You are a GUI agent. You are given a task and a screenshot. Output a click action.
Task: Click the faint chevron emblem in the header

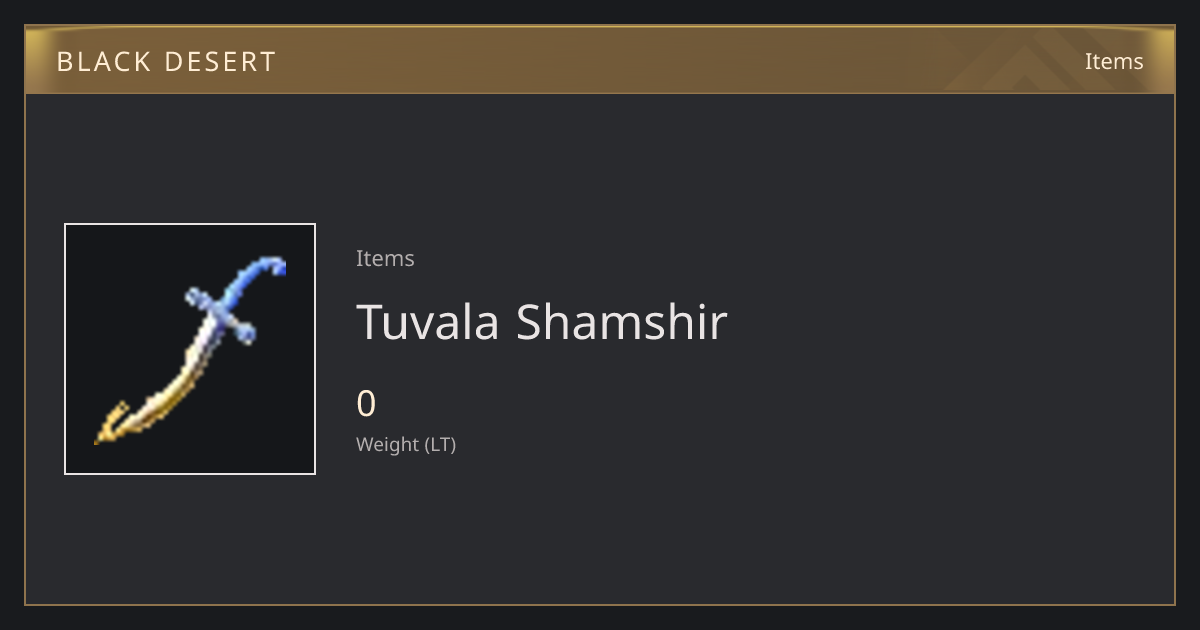coord(1040,60)
